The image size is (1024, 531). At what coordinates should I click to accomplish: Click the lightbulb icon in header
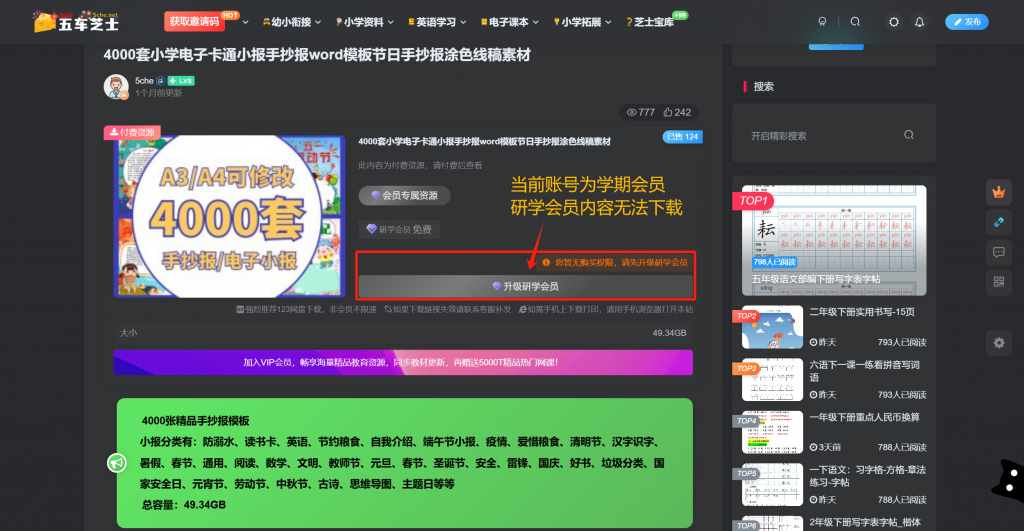(822, 22)
